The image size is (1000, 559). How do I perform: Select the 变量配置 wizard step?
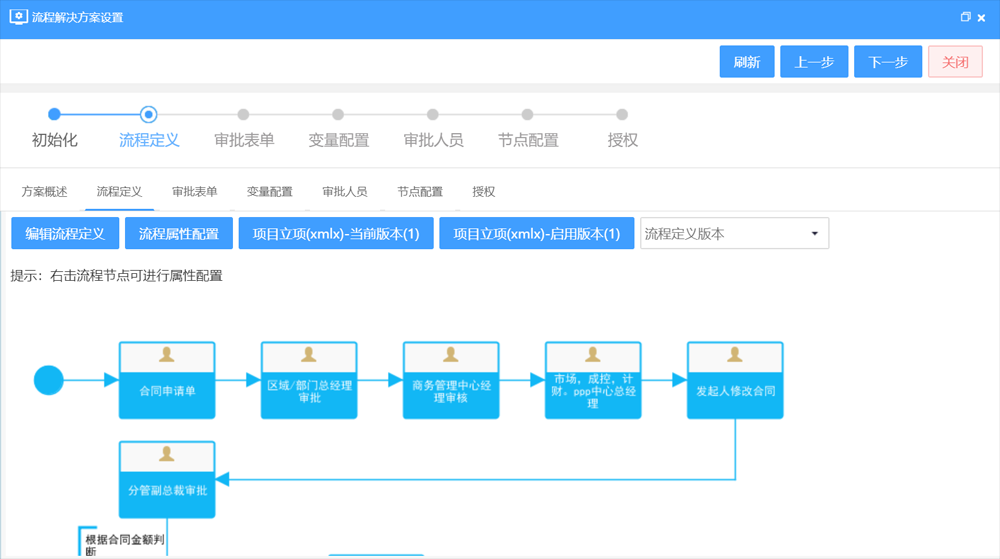pyautogui.click(x=338, y=140)
